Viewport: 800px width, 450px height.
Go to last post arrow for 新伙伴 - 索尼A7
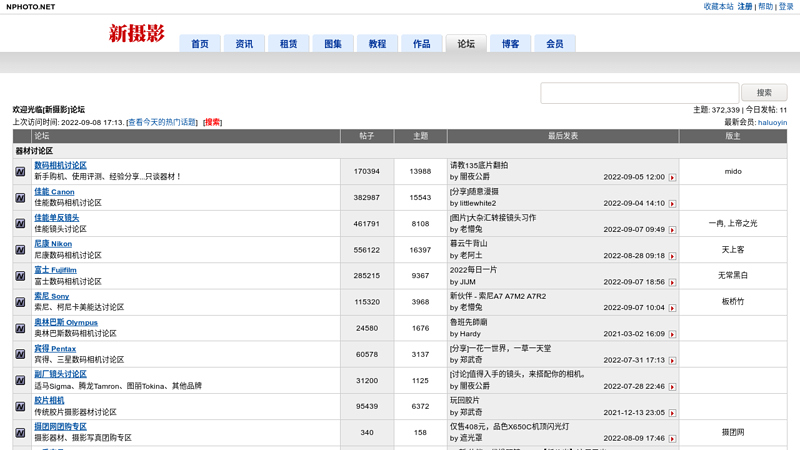click(672, 308)
